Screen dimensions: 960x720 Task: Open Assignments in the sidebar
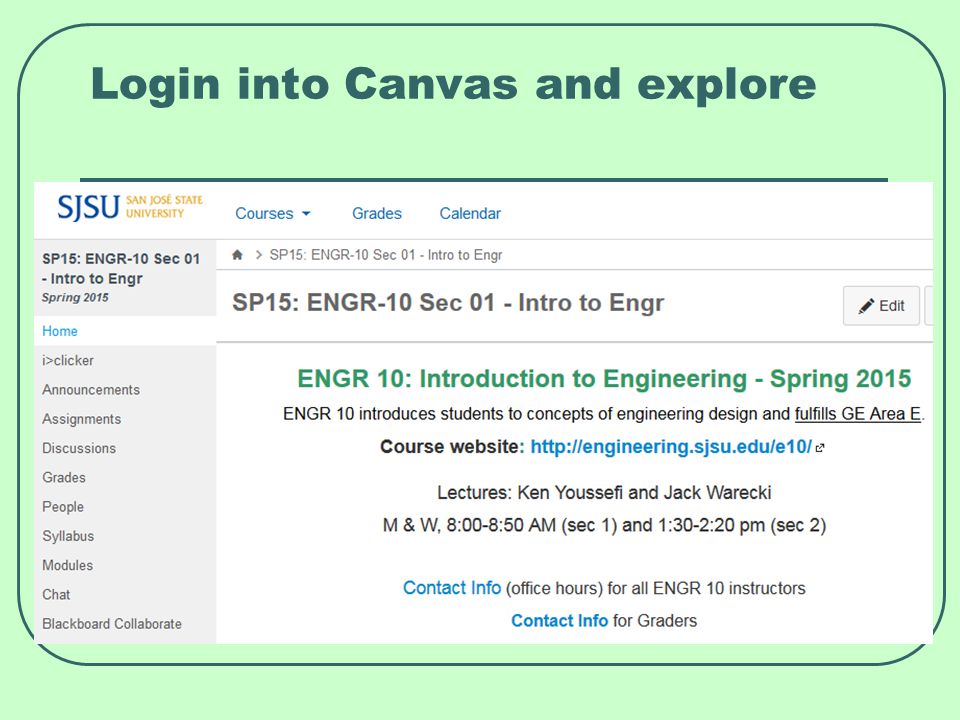pos(81,419)
